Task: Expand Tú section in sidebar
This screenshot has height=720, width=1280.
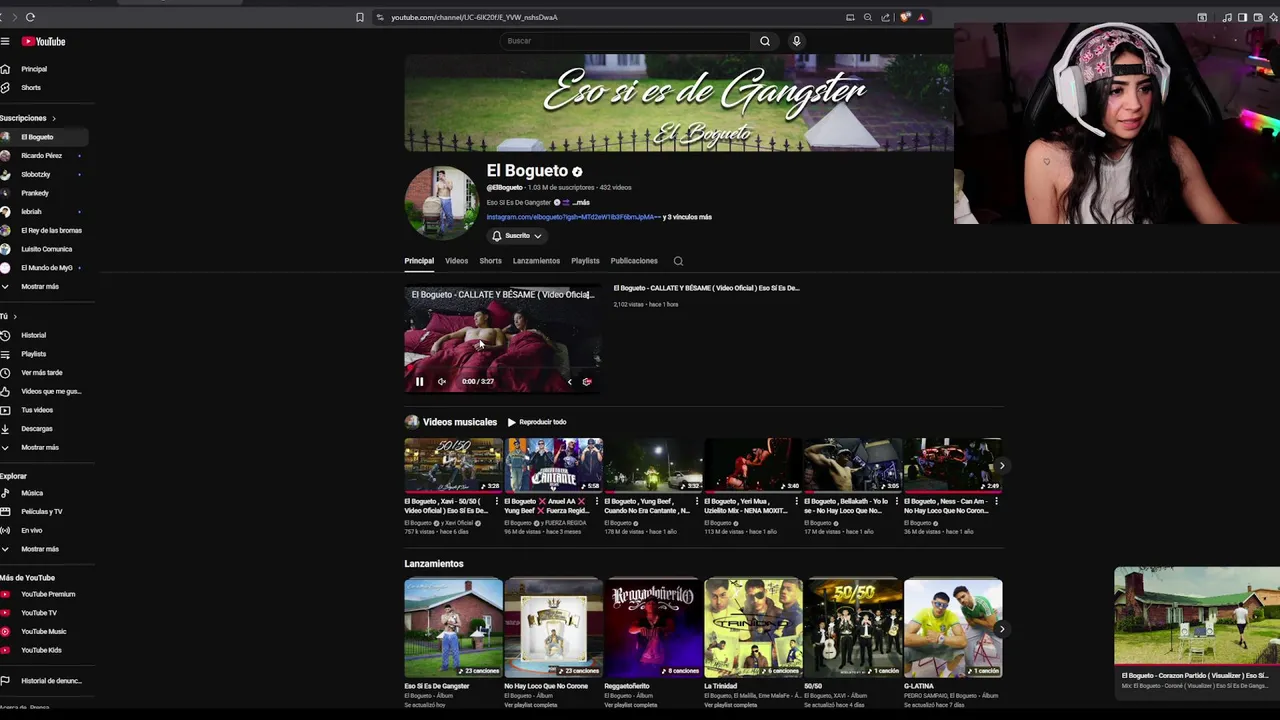Action: (x=9, y=316)
